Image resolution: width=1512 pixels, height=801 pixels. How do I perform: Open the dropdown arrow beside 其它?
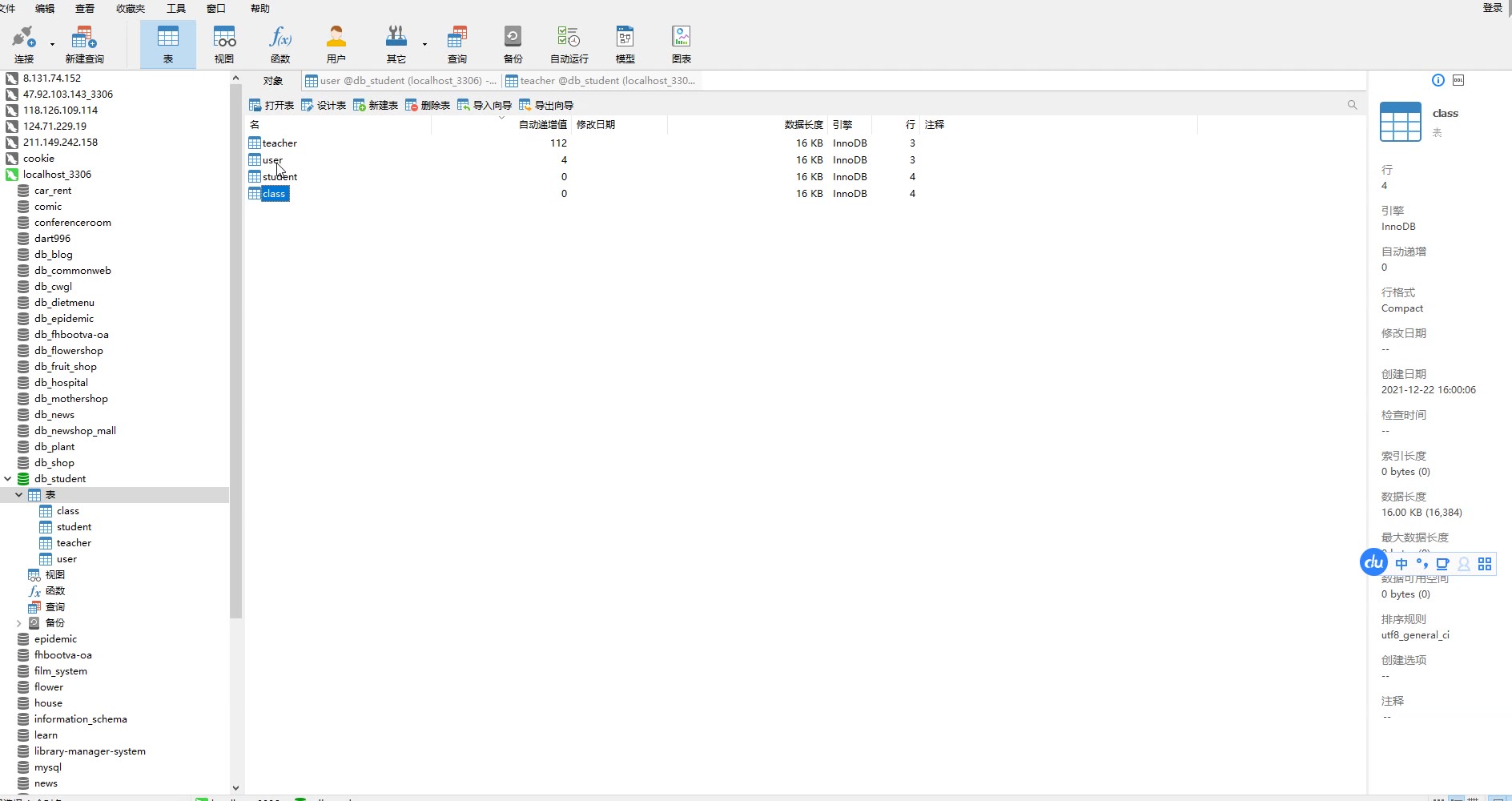click(424, 44)
